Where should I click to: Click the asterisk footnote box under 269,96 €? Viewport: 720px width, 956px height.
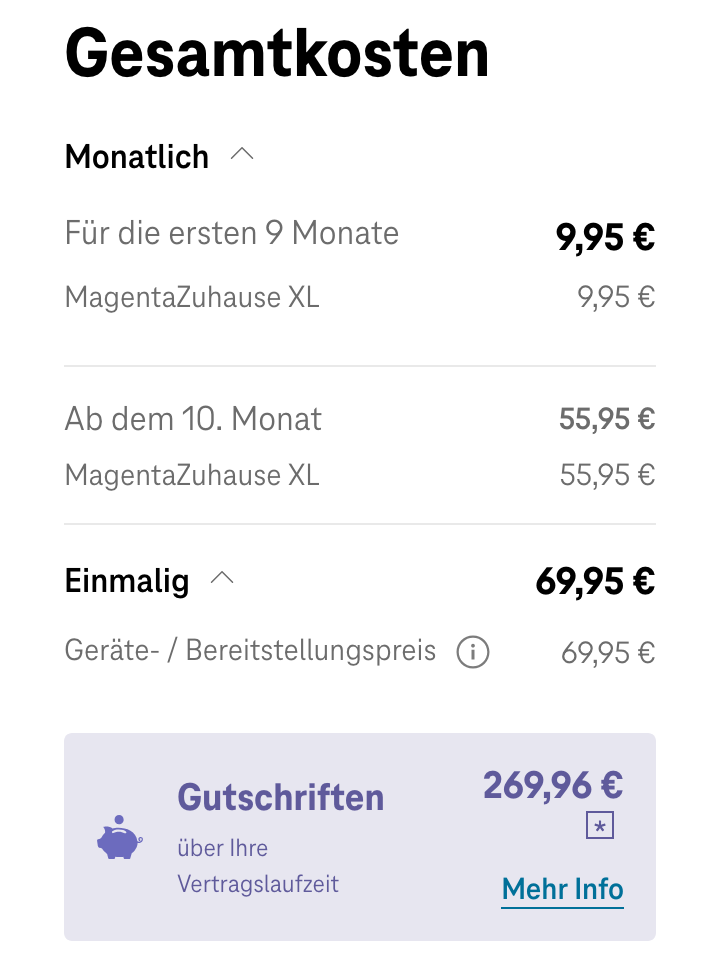click(600, 826)
